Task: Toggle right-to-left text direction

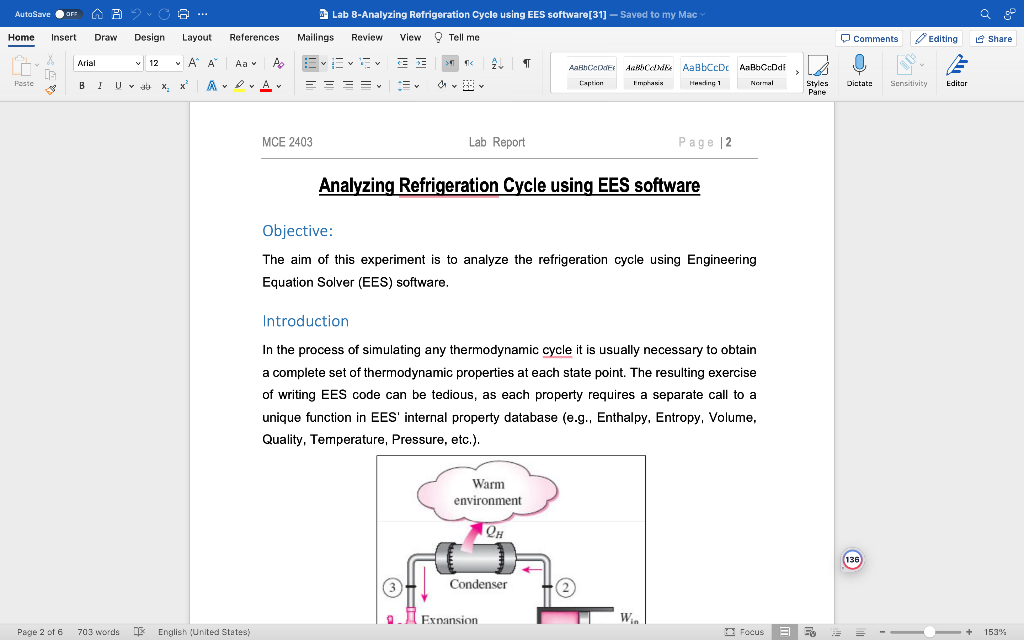Action: point(469,63)
